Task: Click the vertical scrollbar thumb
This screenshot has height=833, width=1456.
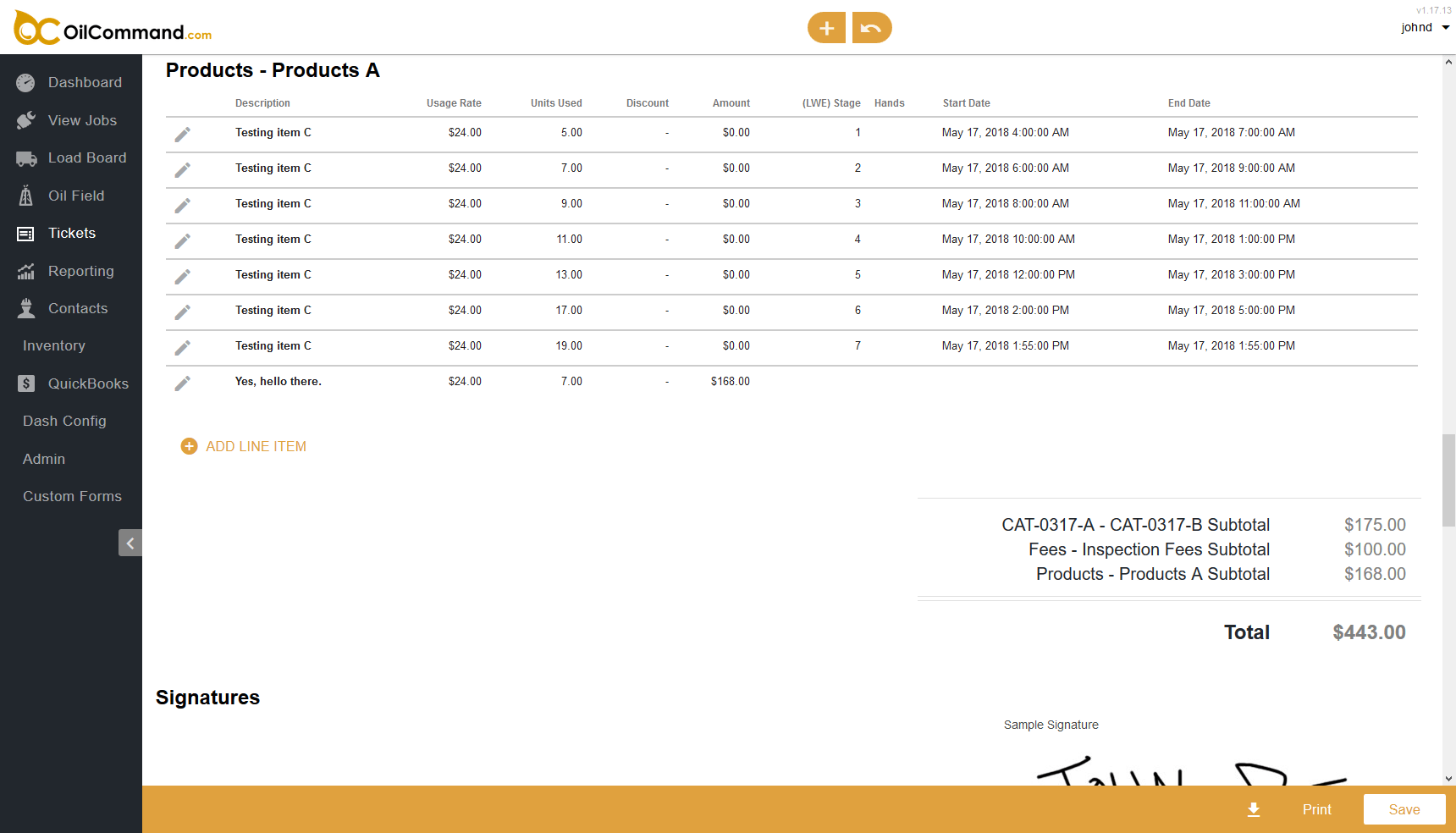Action: coord(1449,480)
